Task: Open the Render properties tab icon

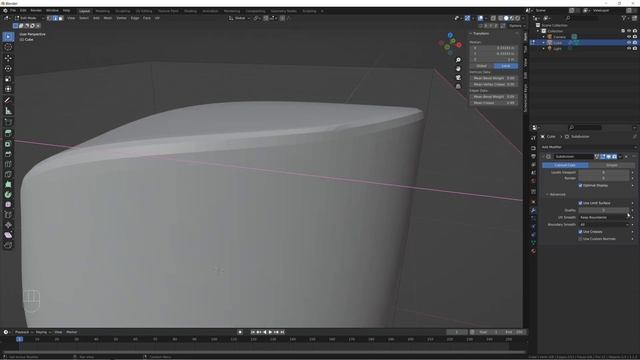Action: pos(533,148)
